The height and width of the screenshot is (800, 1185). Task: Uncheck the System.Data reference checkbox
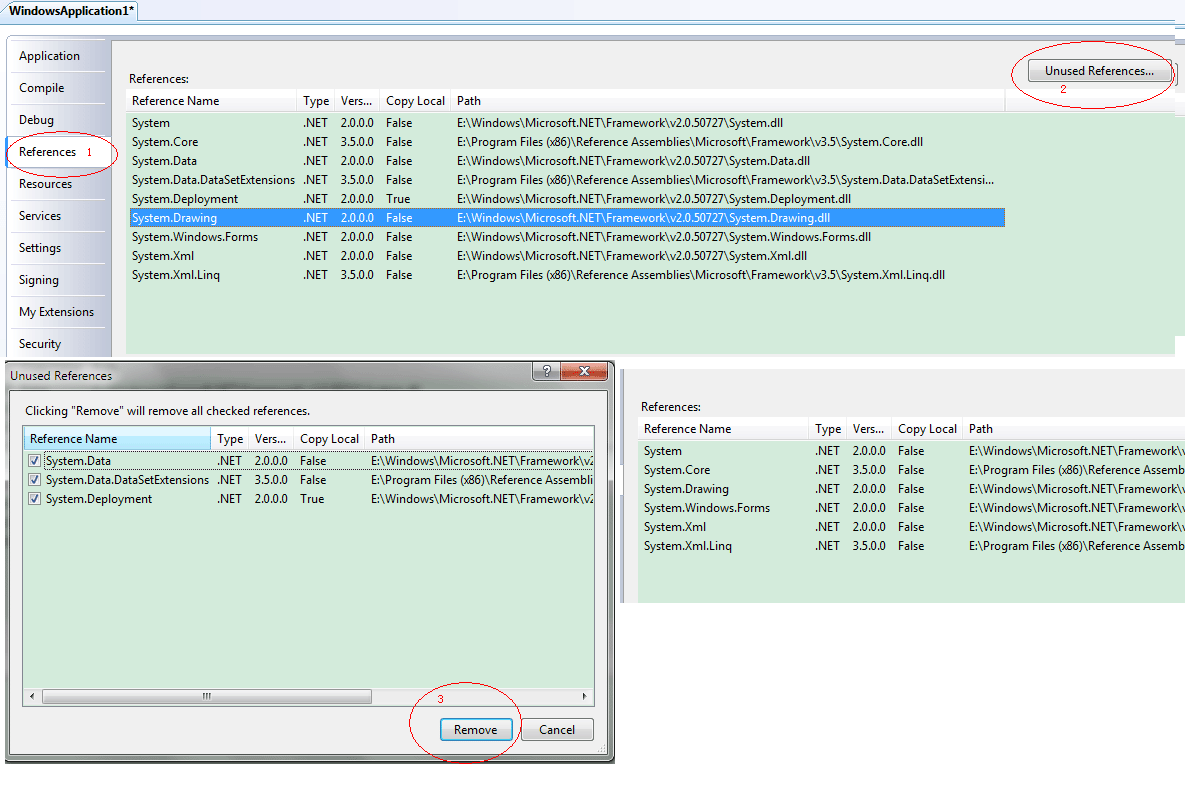click(34, 461)
